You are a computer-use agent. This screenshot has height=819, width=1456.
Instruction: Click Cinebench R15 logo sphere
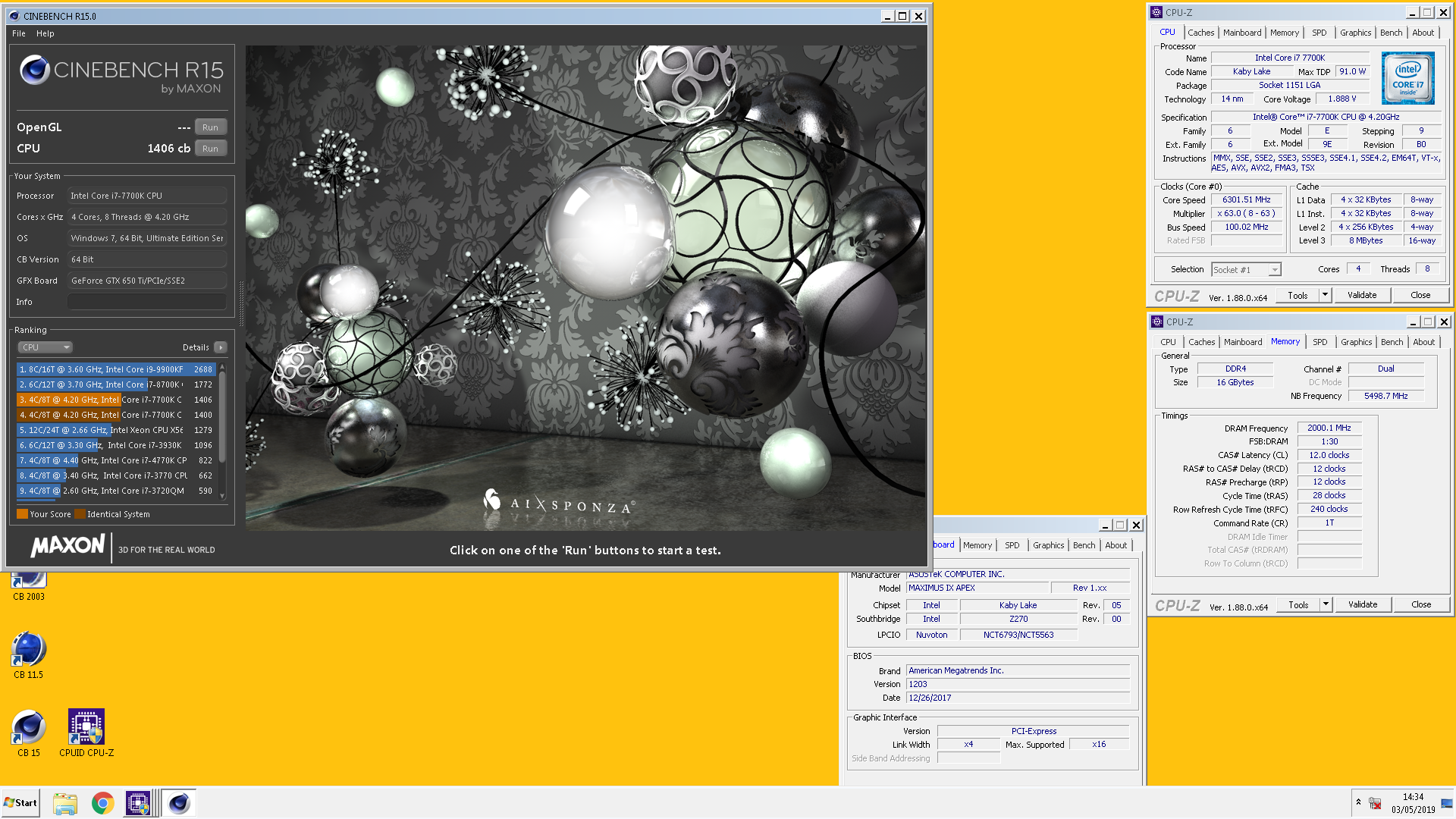35,70
